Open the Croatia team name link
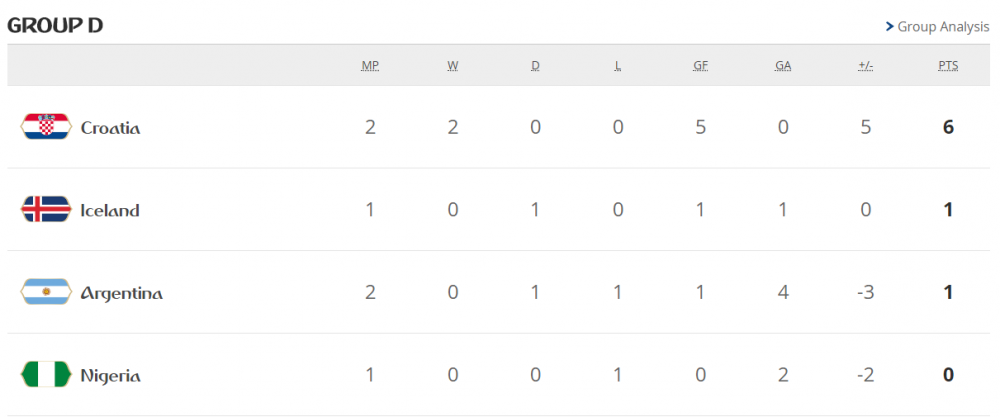This screenshot has height=417, width=1000. click(x=110, y=128)
